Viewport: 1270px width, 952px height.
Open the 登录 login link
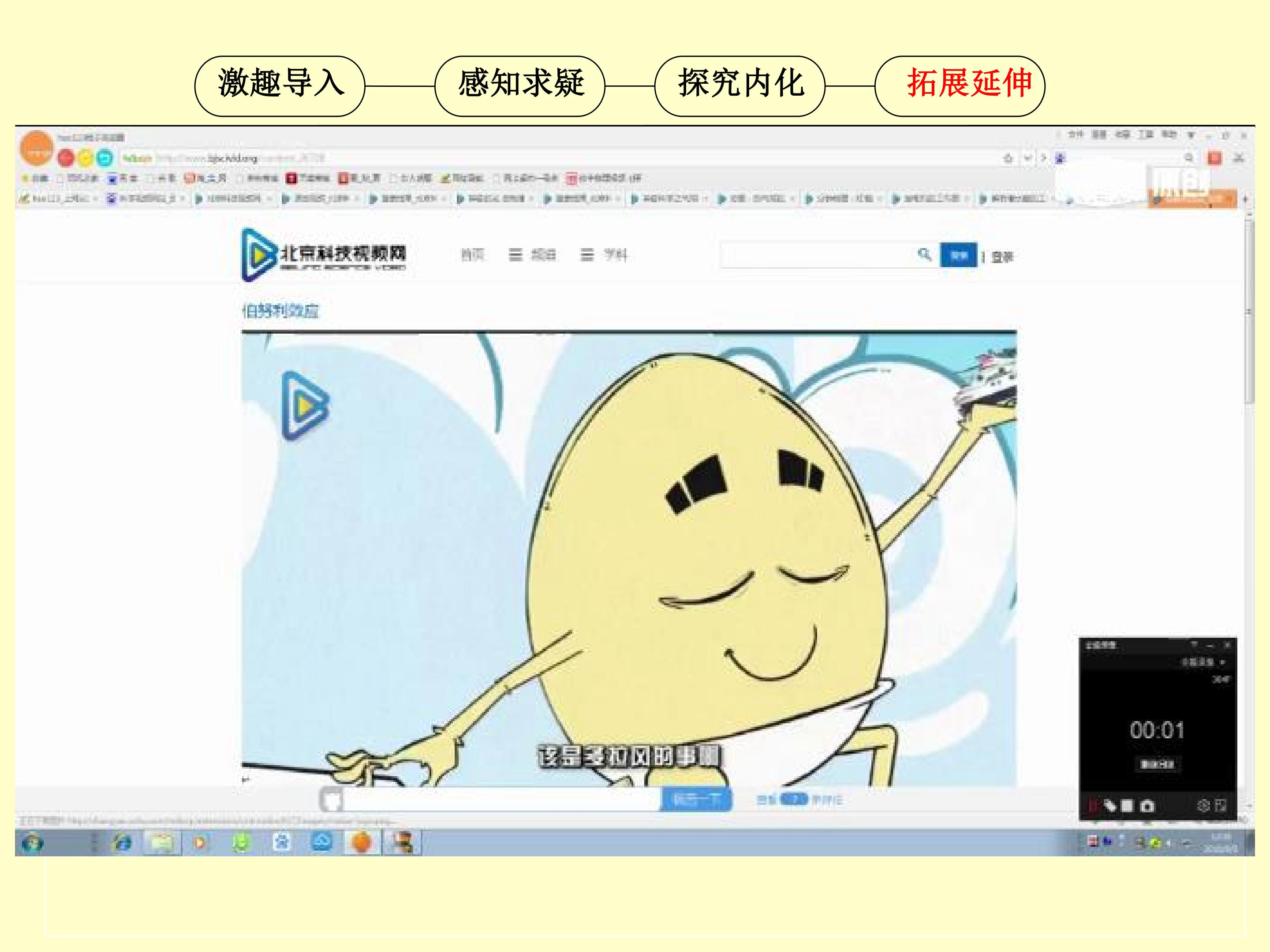[x=1002, y=257]
